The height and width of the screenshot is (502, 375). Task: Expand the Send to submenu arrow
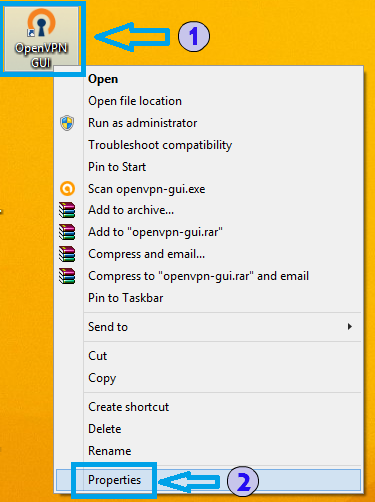click(350, 327)
